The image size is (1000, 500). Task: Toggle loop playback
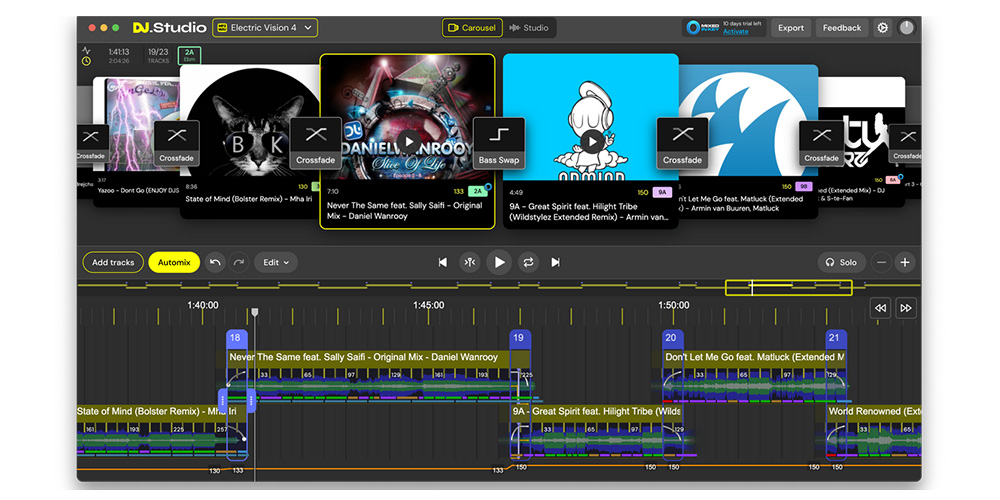pyautogui.click(x=528, y=262)
